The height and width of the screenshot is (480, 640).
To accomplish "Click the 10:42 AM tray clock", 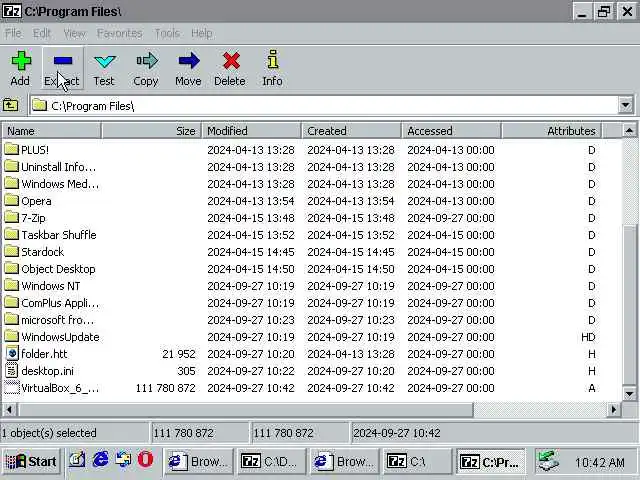I will click(x=600, y=462).
